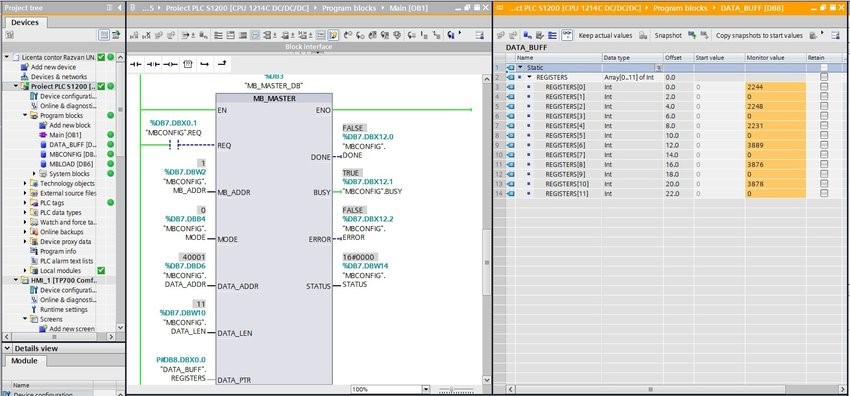This screenshot has width=850, height=396.
Task: Expand the System blocks folder
Action: 34,174
